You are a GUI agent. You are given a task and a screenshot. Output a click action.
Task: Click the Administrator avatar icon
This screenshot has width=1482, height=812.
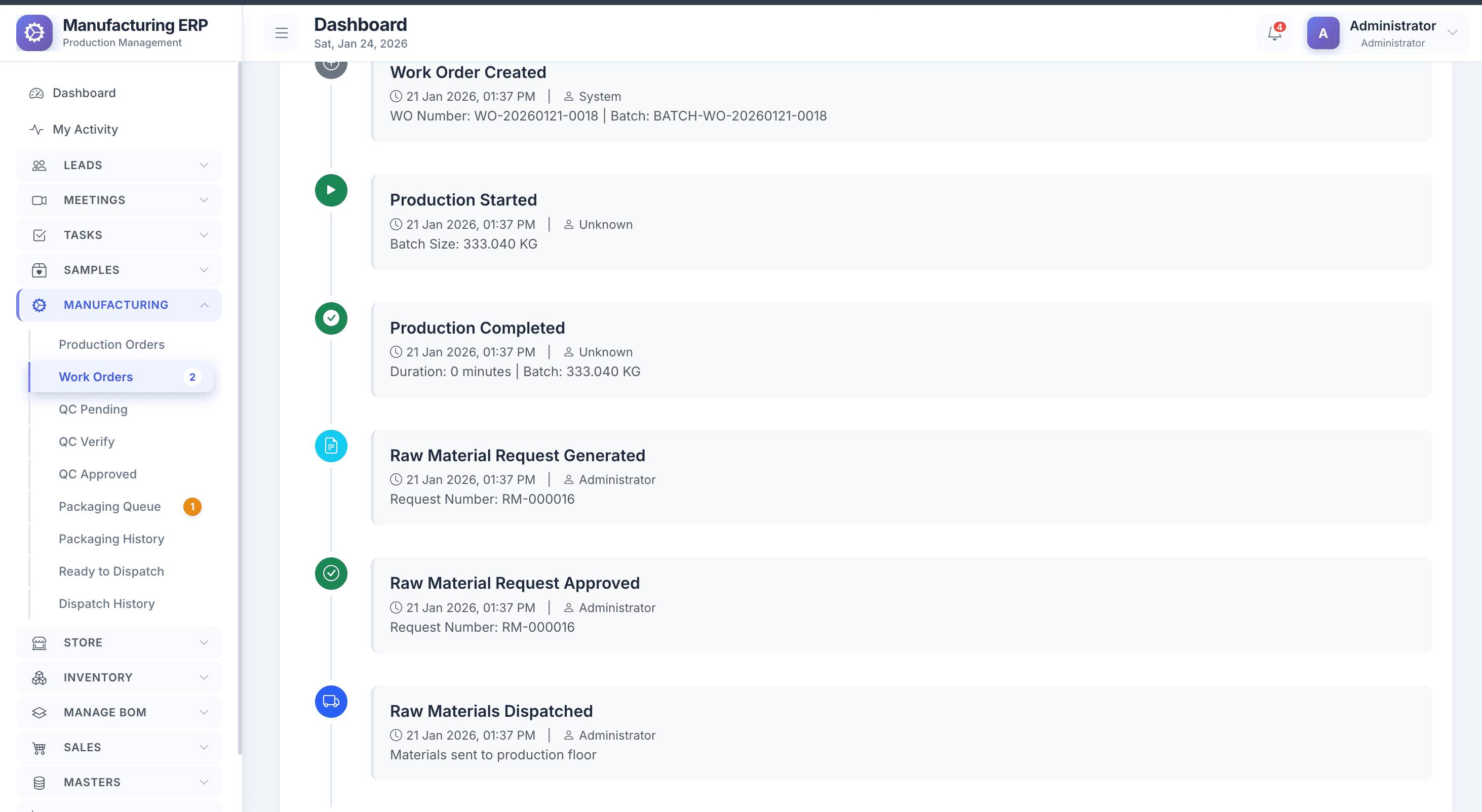click(1322, 33)
